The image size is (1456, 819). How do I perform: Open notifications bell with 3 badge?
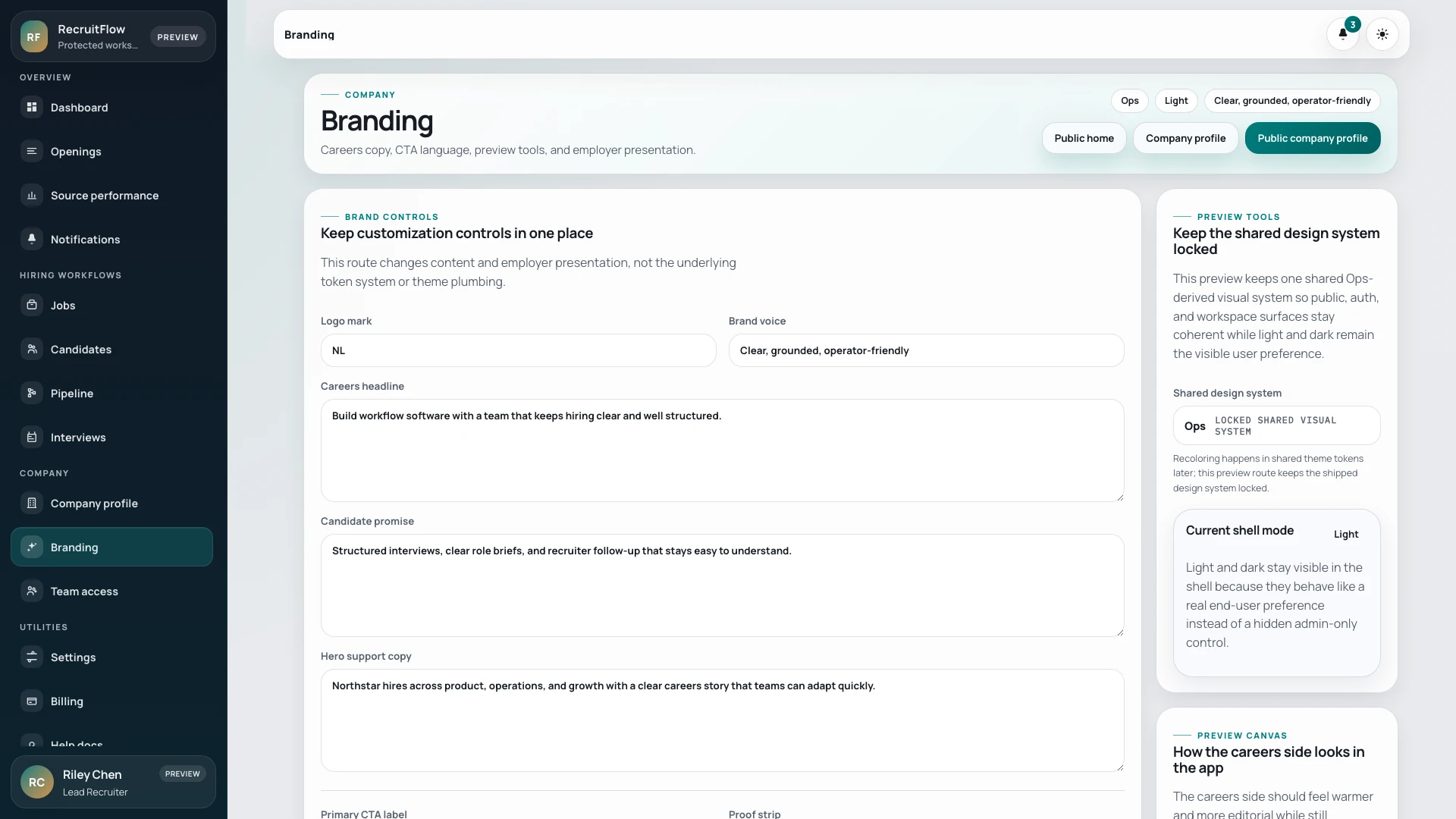[x=1343, y=34]
